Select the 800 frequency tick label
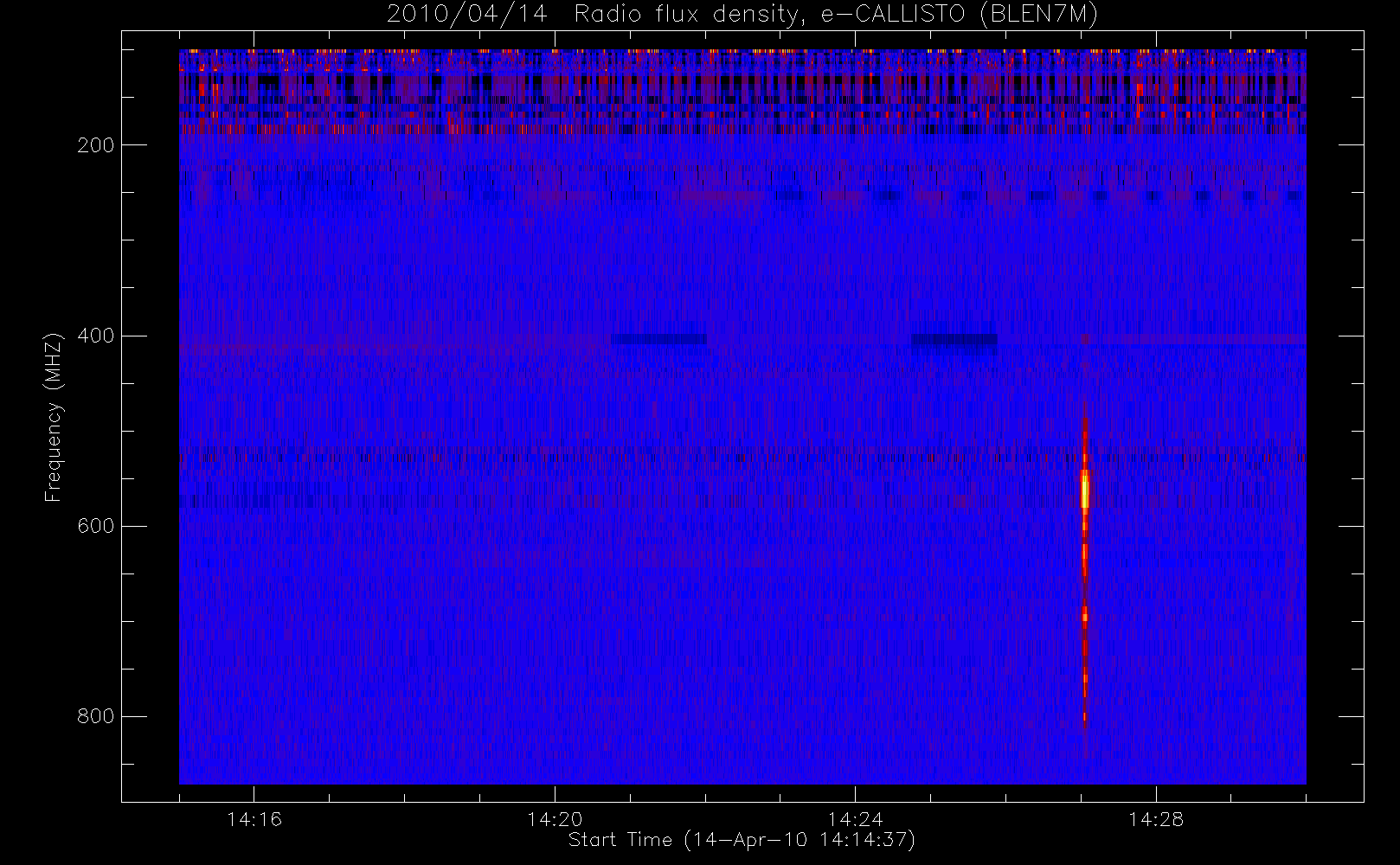The width and height of the screenshot is (1400, 865). pos(95,716)
